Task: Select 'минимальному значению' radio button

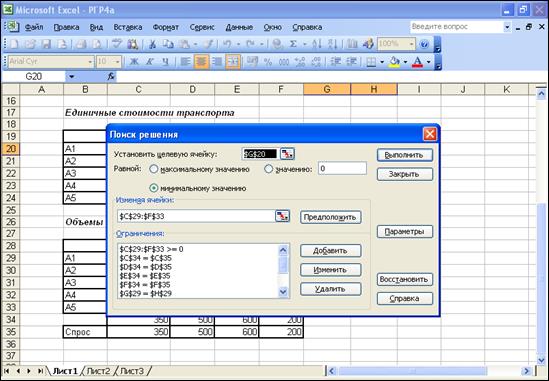Action: [x=154, y=188]
